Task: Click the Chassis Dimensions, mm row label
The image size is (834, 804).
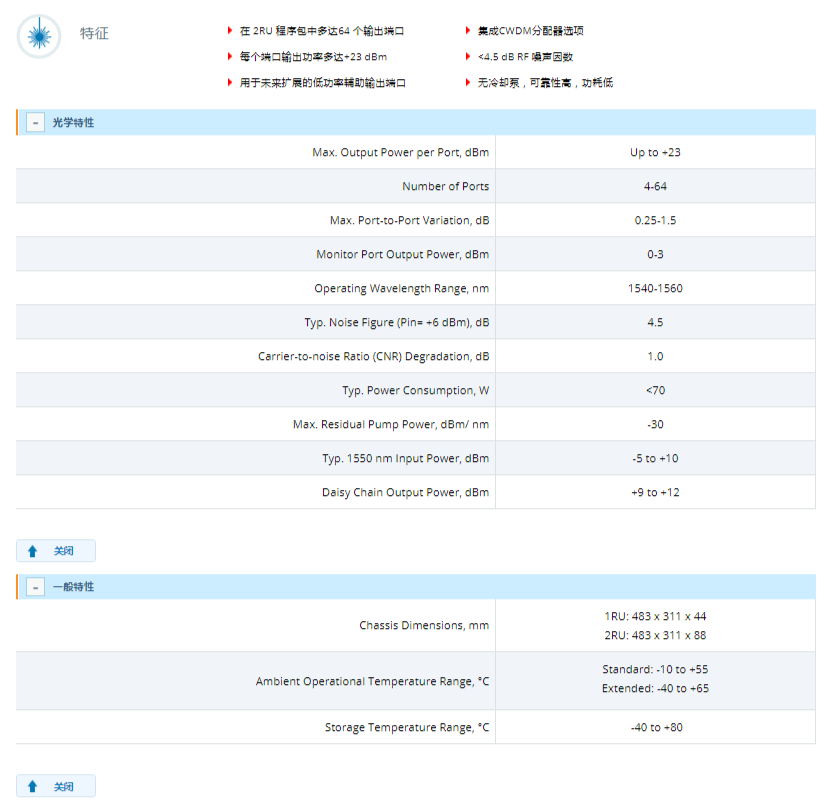Action: pyautogui.click(x=424, y=626)
